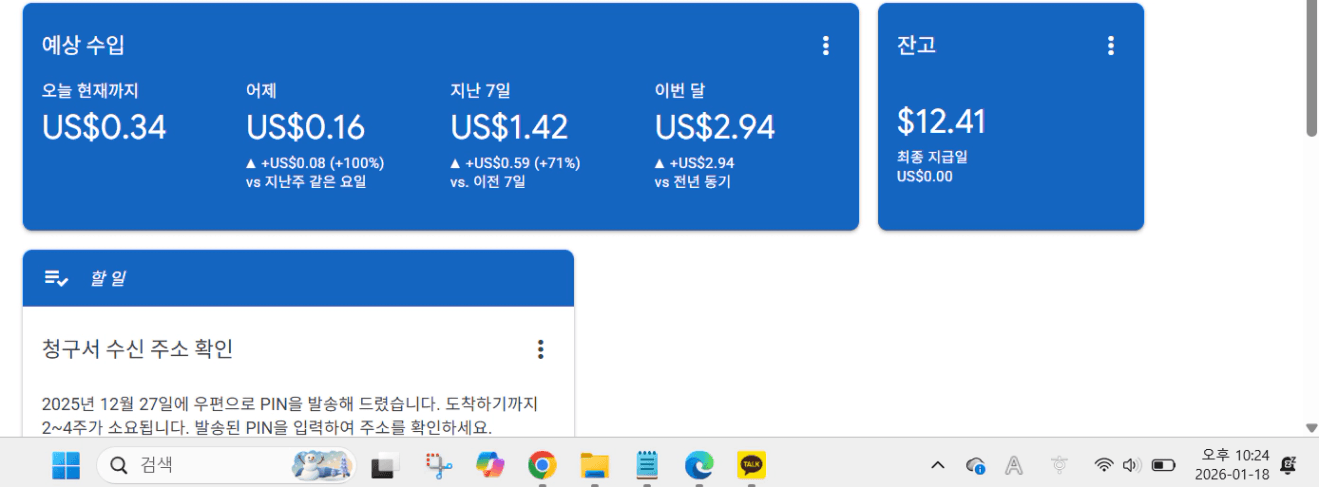The image size is (1319, 487).
Task: Click the 잔고 balance amount $12.41
Action: [x=941, y=121]
